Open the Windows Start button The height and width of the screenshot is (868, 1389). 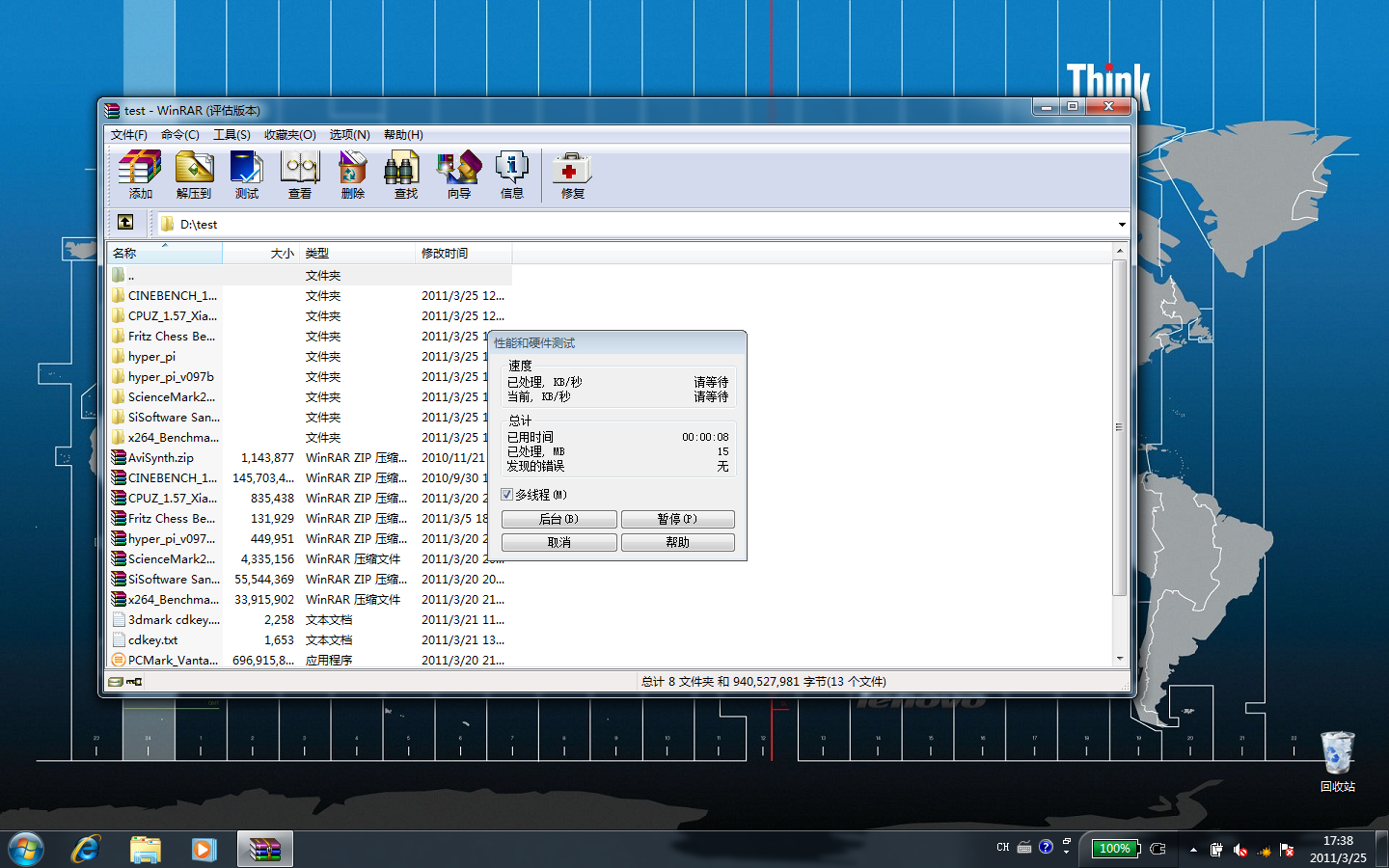[26, 850]
